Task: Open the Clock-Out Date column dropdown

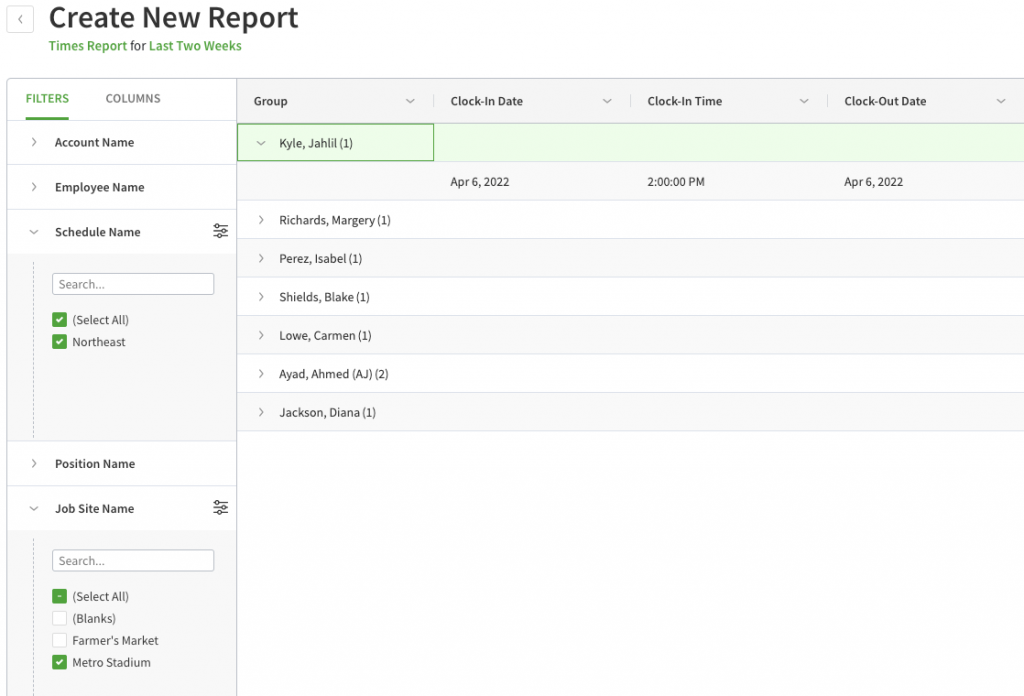Action: [1002, 101]
